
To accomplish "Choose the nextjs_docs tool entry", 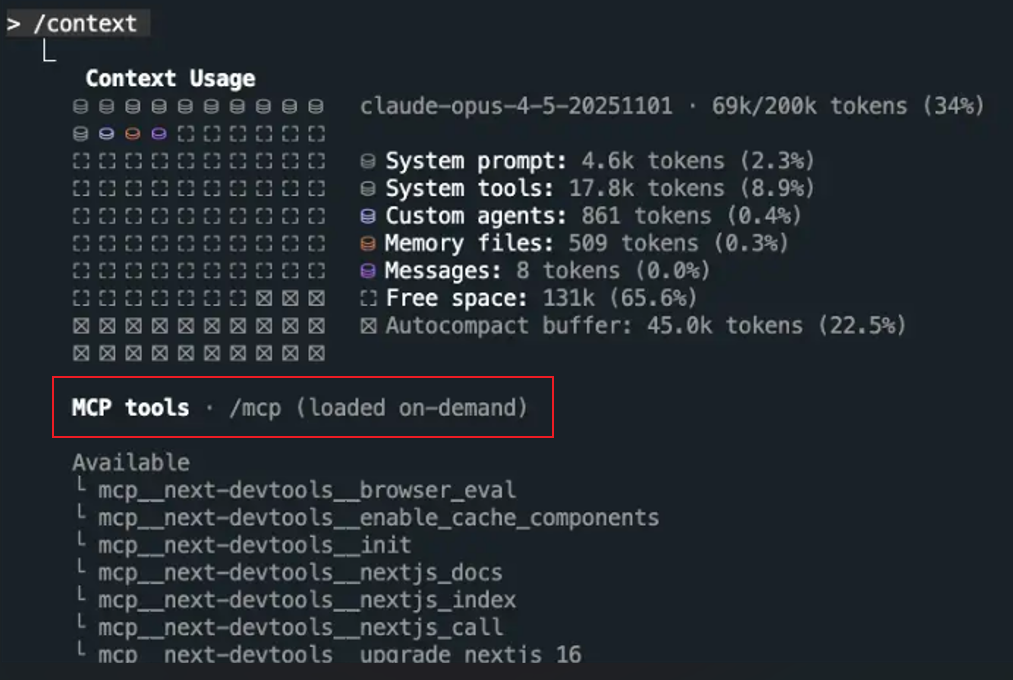I will point(300,573).
